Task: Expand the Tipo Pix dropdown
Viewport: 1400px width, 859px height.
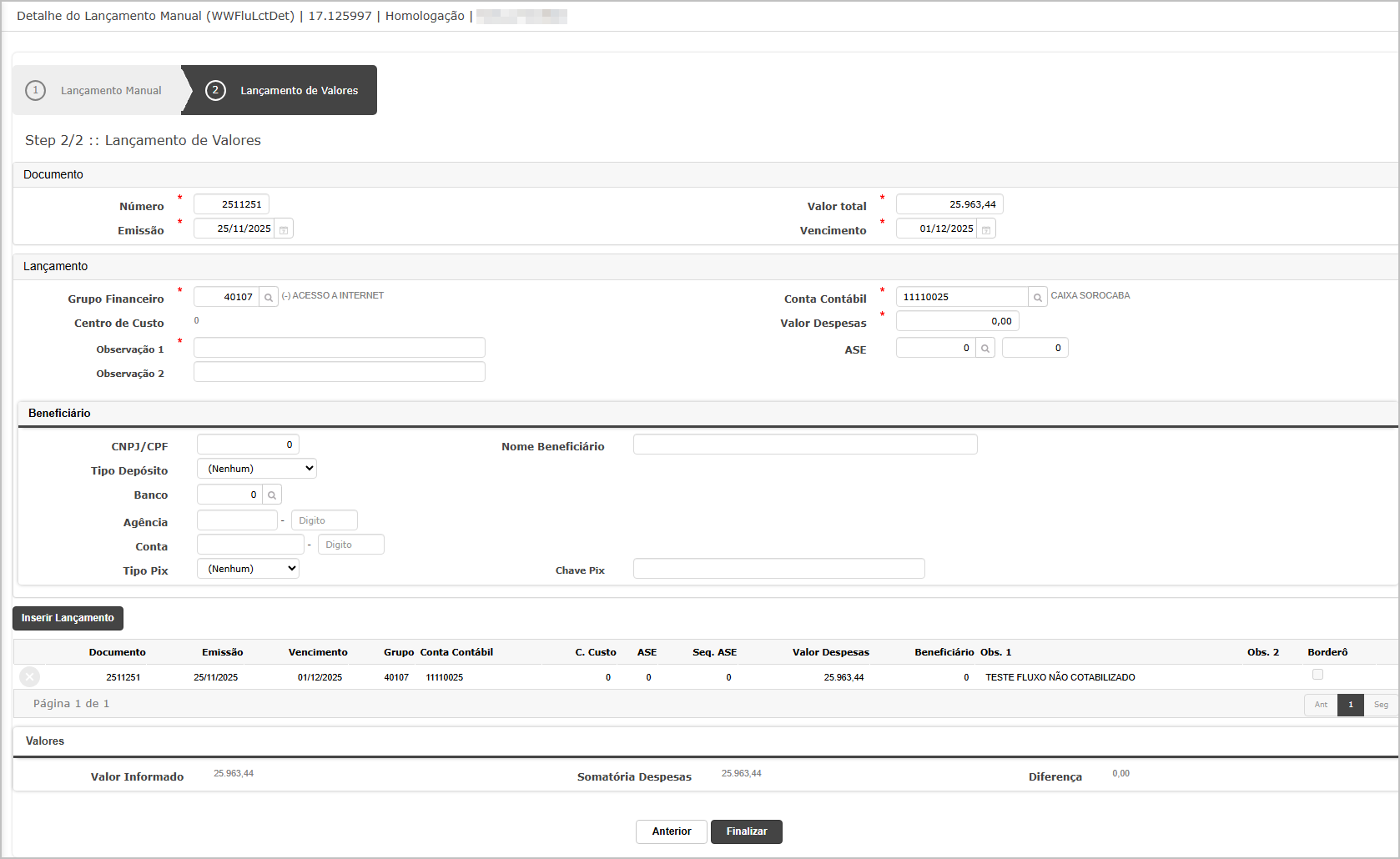Action: (248, 569)
